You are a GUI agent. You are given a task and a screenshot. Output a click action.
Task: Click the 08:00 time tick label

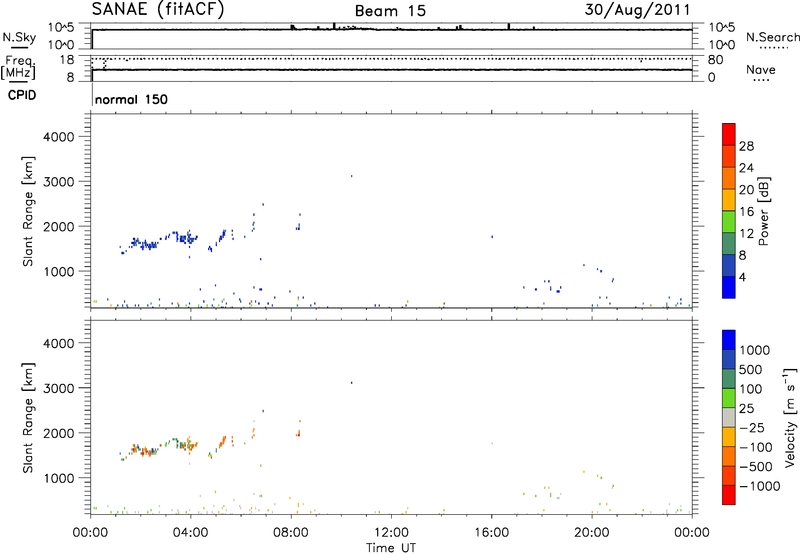(291, 533)
